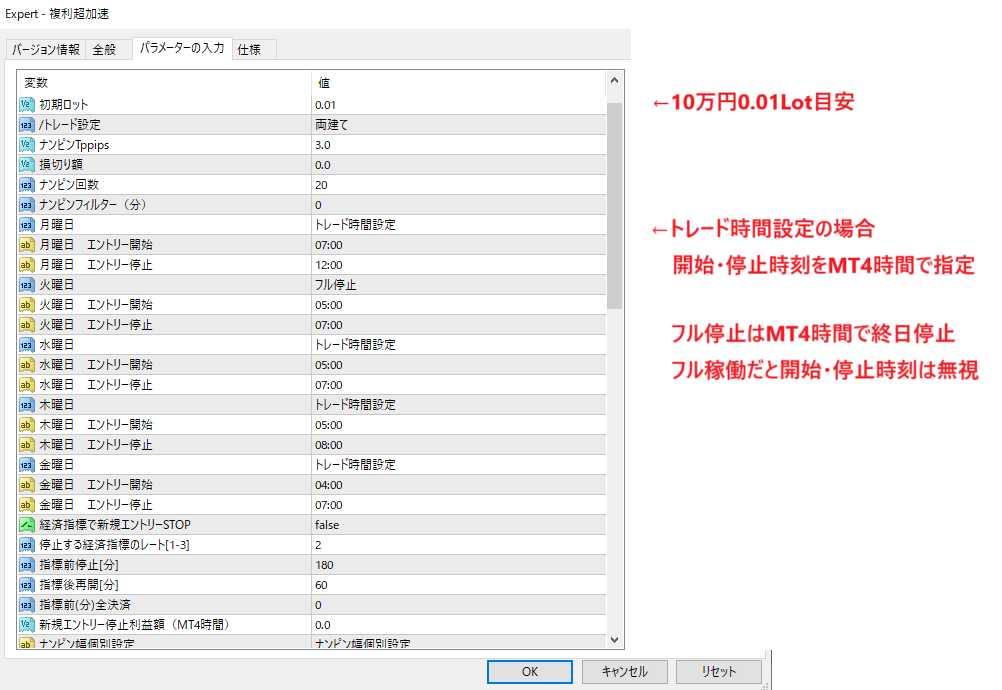Image resolution: width=1002 pixels, height=690 pixels.
Task: Switch to the 全般 tab
Action: point(106,48)
